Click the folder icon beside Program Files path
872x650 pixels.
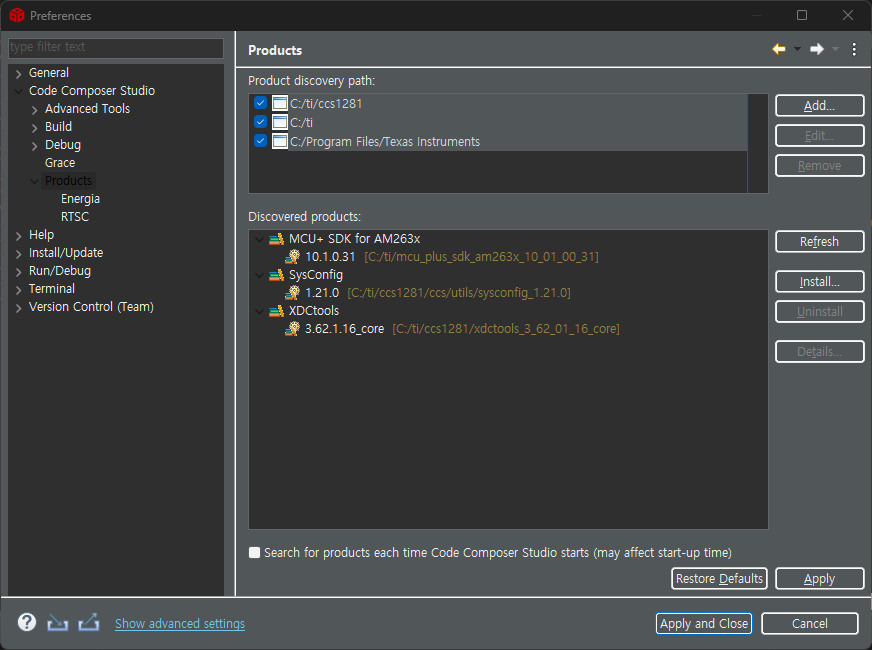tap(279, 141)
